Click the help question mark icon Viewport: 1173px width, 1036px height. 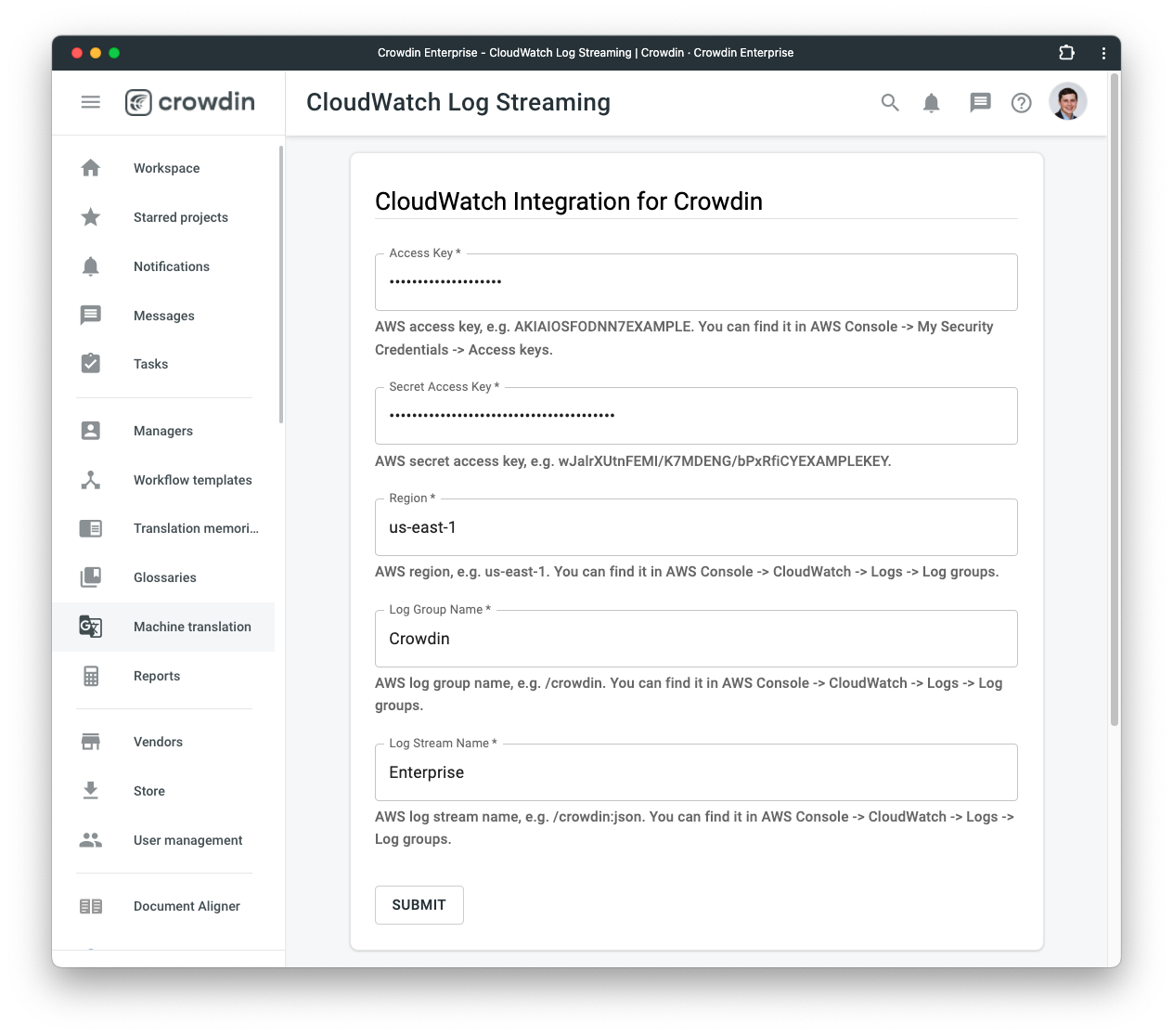1022,103
